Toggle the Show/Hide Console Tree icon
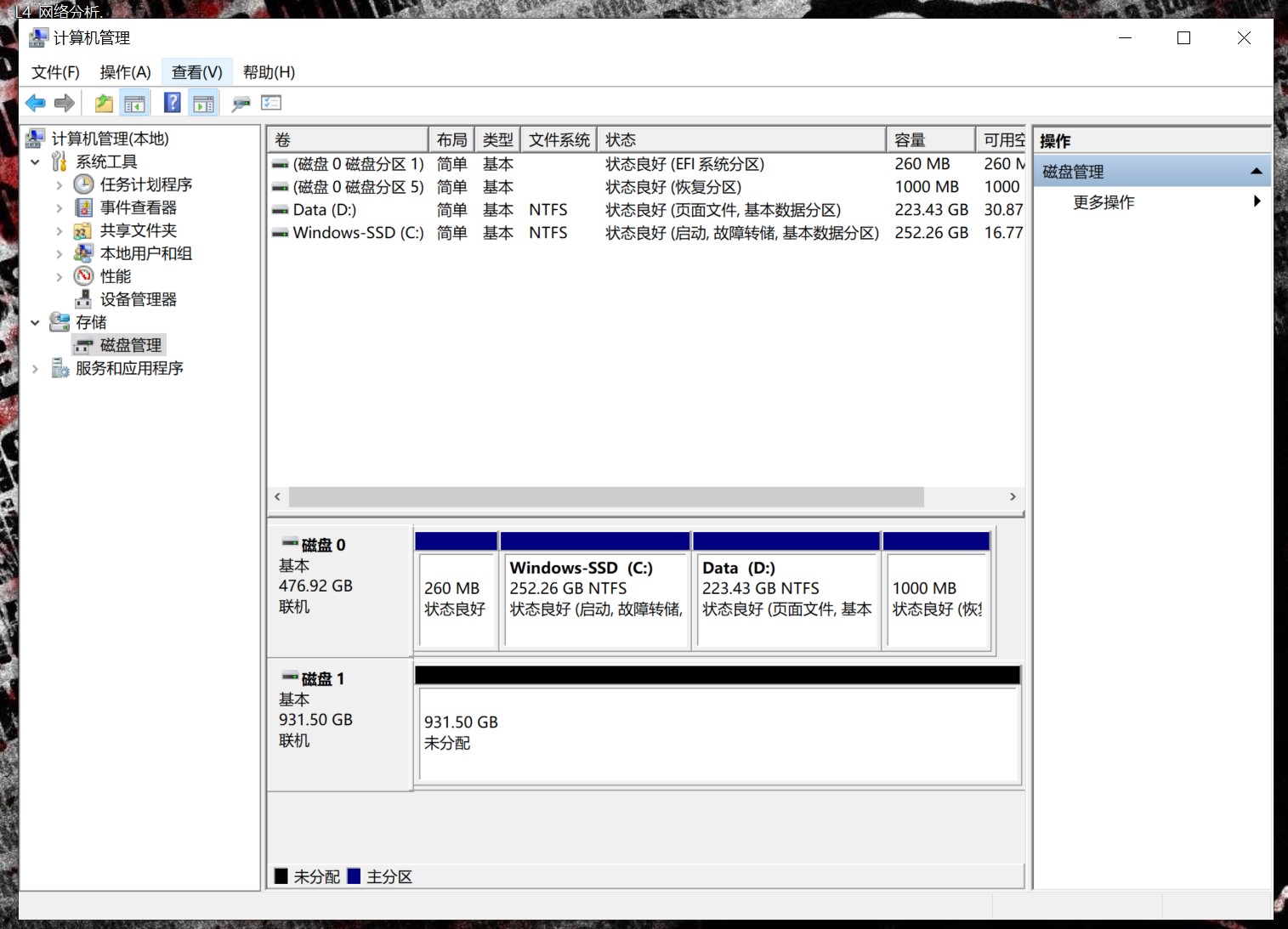Image resolution: width=1288 pixels, height=929 pixels. point(134,104)
